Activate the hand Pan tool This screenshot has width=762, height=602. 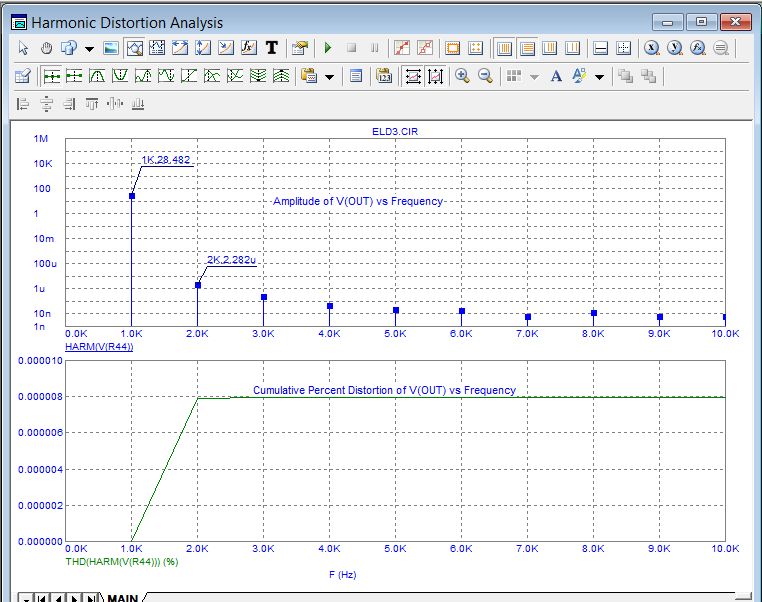pos(46,48)
